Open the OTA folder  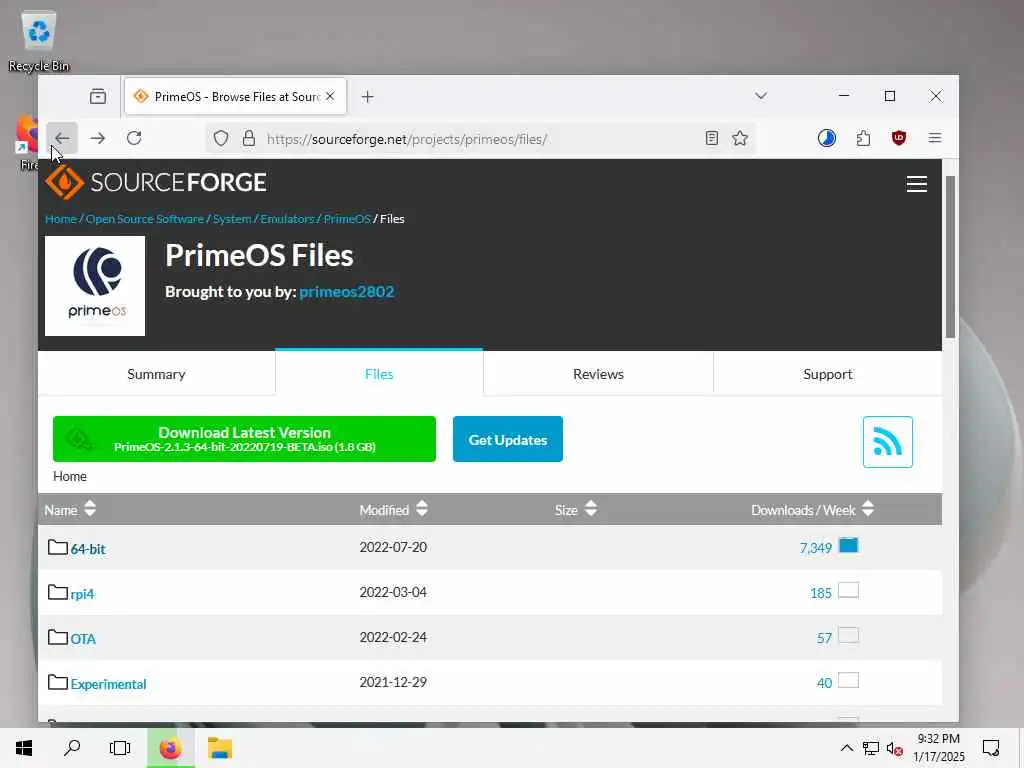click(83, 639)
